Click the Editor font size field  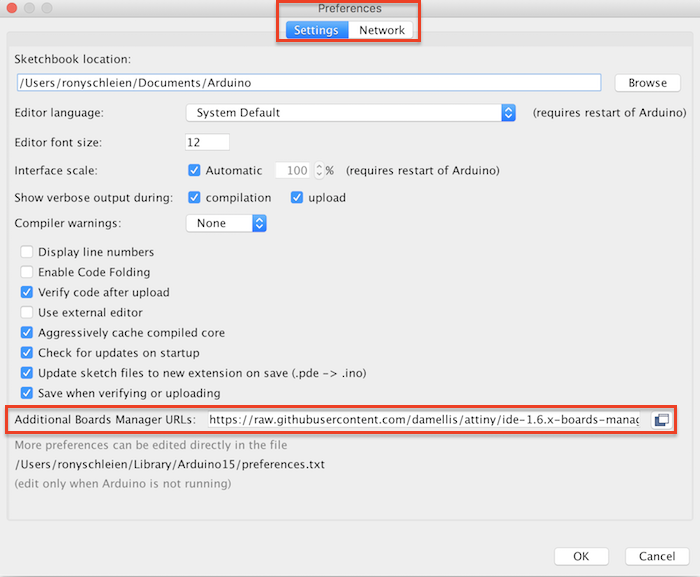coord(208,142)
